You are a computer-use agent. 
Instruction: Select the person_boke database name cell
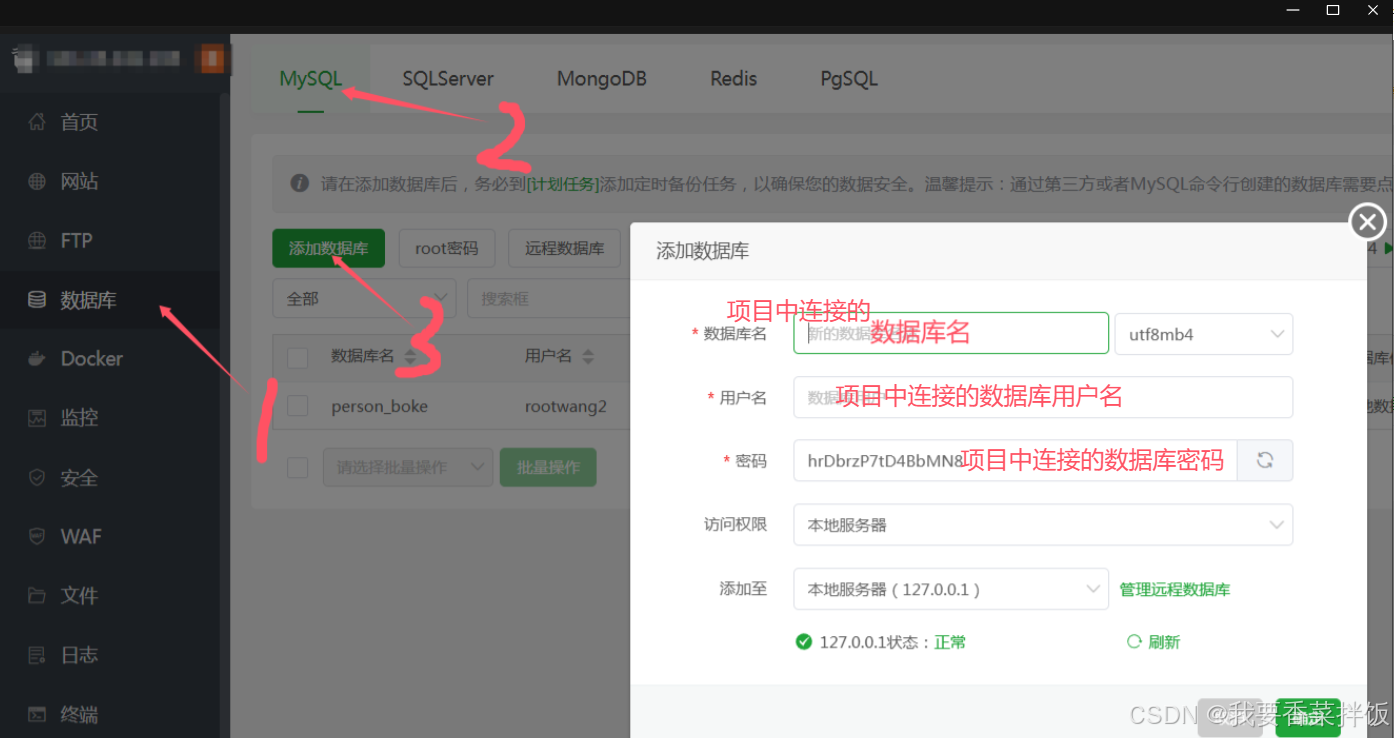pyautogui.click(x=380, y=406)
